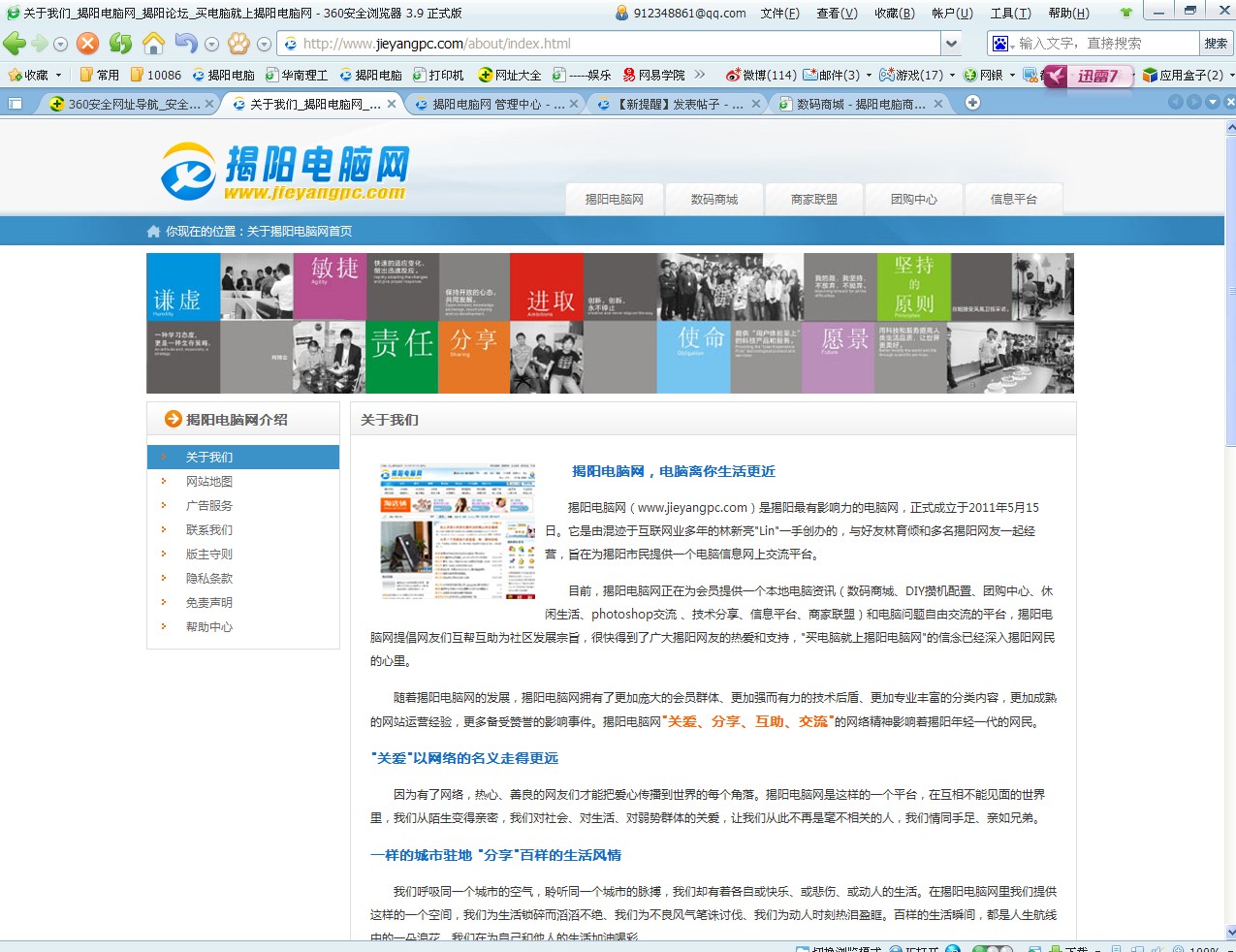Open the back history dropdown arrow
1236x952 pixels.
(60, 45)
